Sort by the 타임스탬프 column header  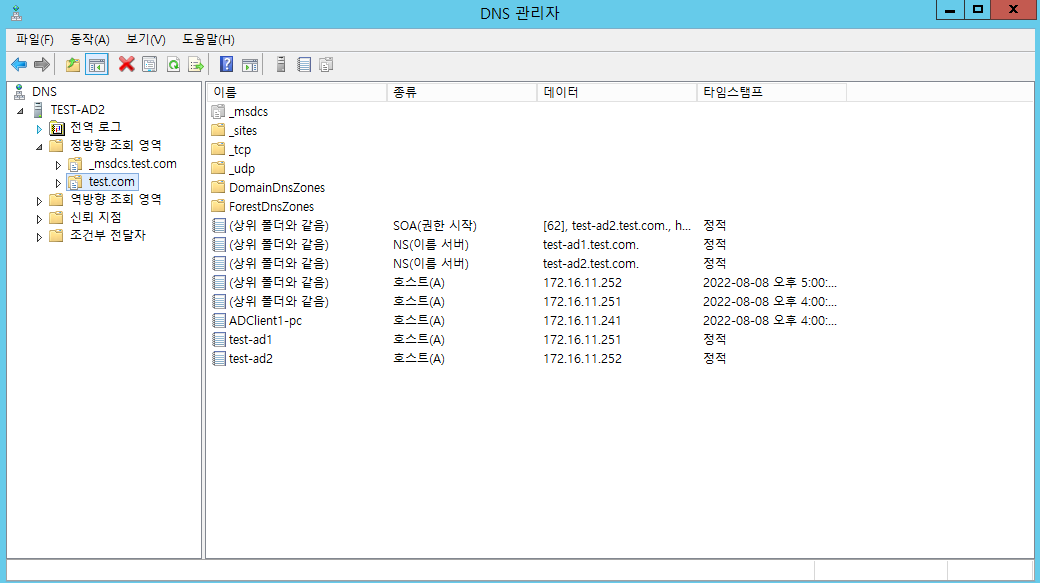(x=771, y=92)
